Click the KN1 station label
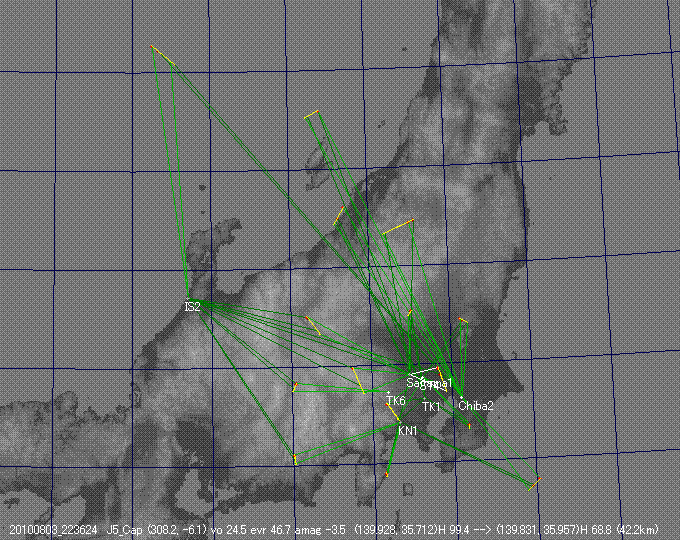The image size is (680, 540). (x=408, y=431)
